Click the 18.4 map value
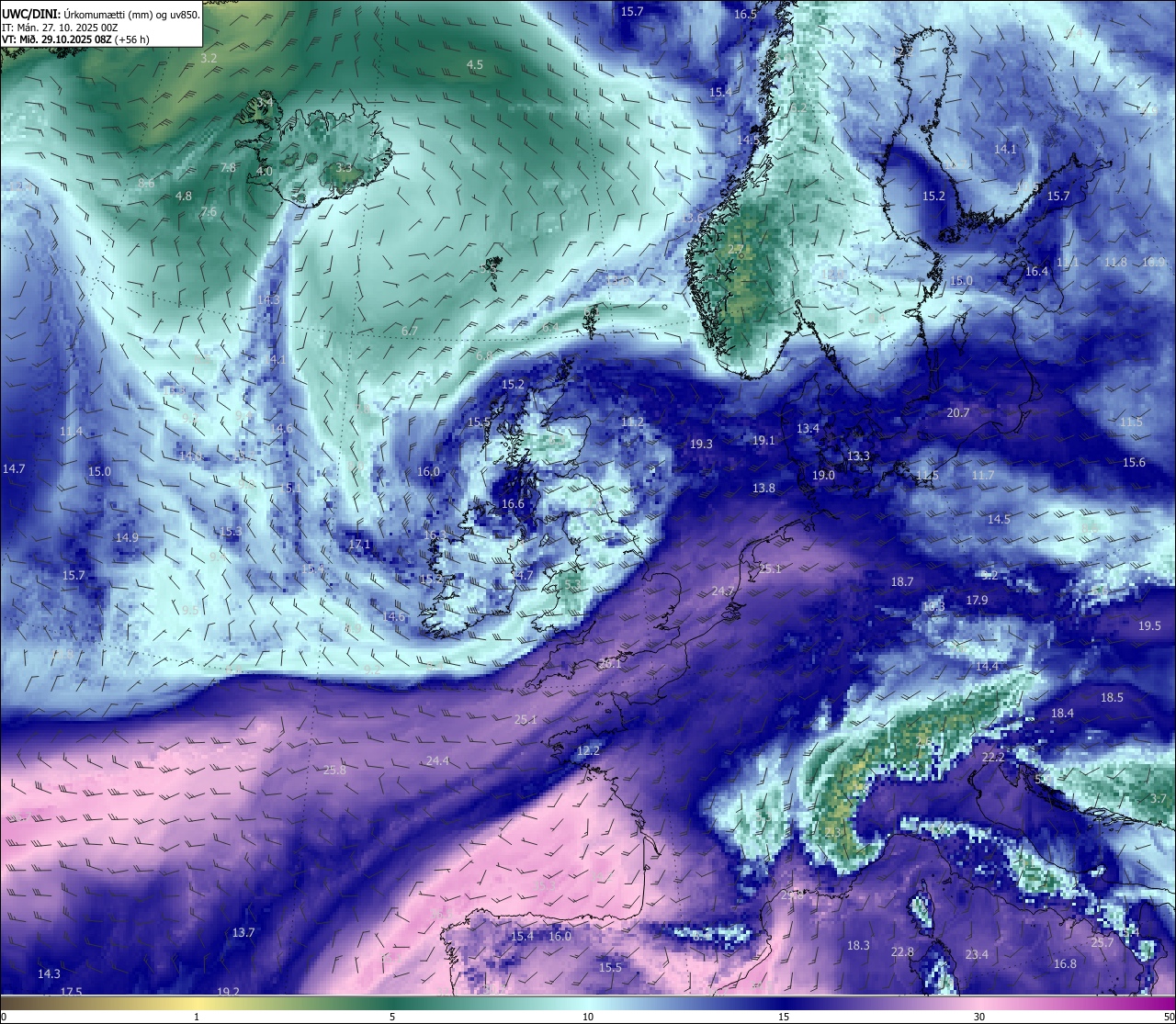The image size is (1176, 1024). coord(1062,714)
